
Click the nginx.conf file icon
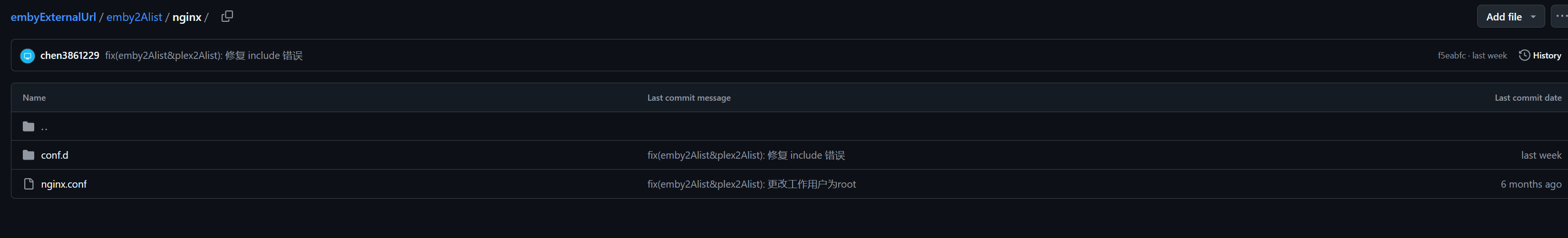click(29, 184)
